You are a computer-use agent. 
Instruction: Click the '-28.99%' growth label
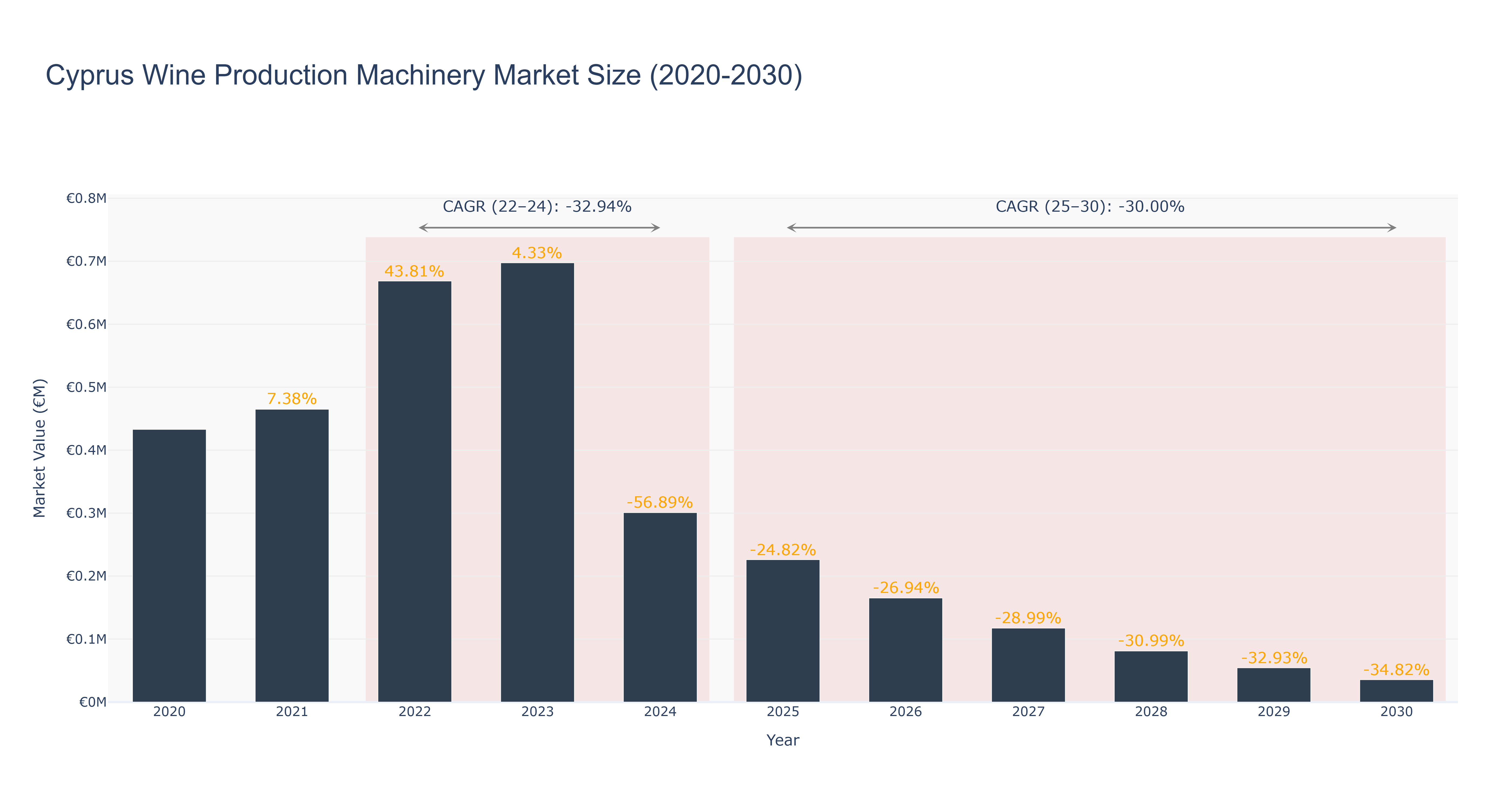coord(1028,618)
